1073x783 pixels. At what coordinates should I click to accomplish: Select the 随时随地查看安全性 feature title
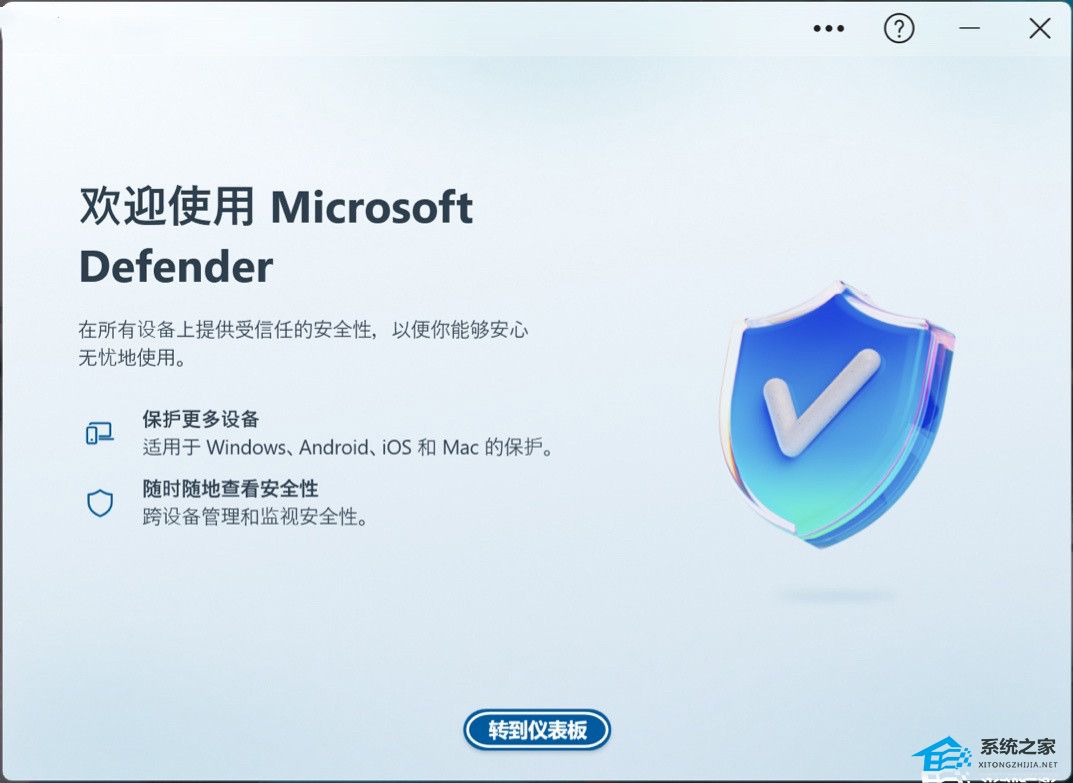(x=230, y=489)
